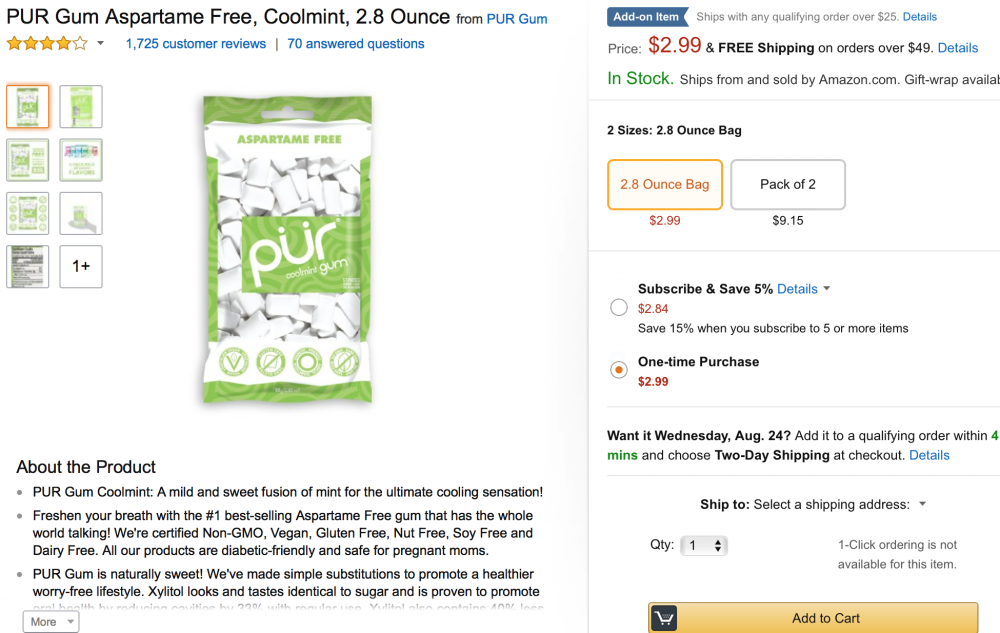The height and width of the screenshot is (633, 1000).
Task: Select the Subscribe & Save 5% option
Action: click(x=619, y=308)
